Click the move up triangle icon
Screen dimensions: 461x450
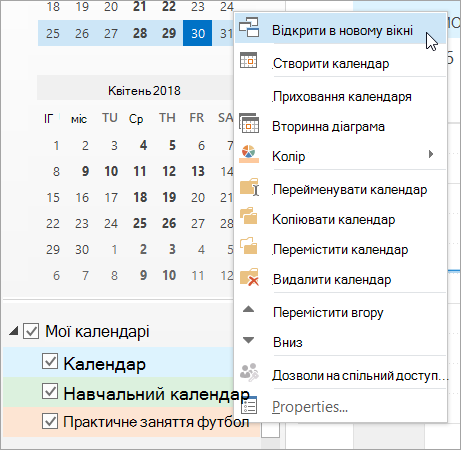(x=248, y=309)
